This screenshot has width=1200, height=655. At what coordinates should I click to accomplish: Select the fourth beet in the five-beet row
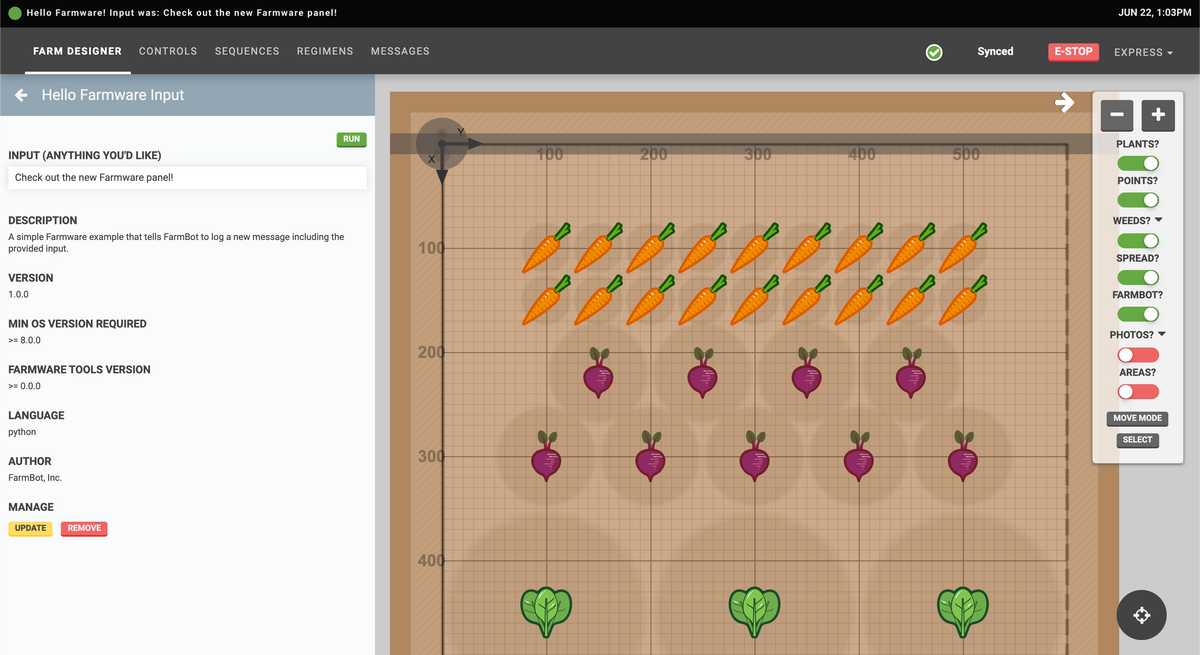click(858, 456)
